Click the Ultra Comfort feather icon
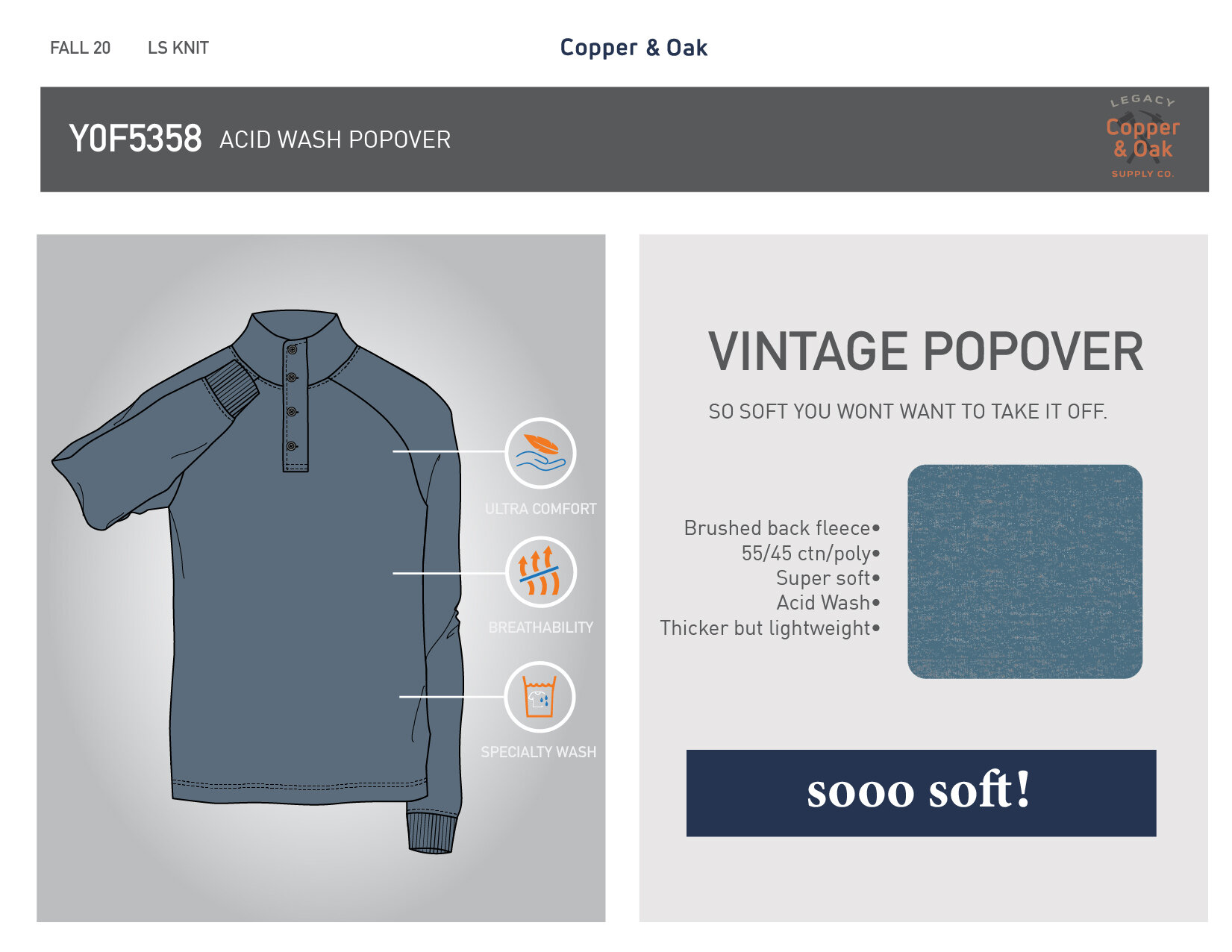 540,453
